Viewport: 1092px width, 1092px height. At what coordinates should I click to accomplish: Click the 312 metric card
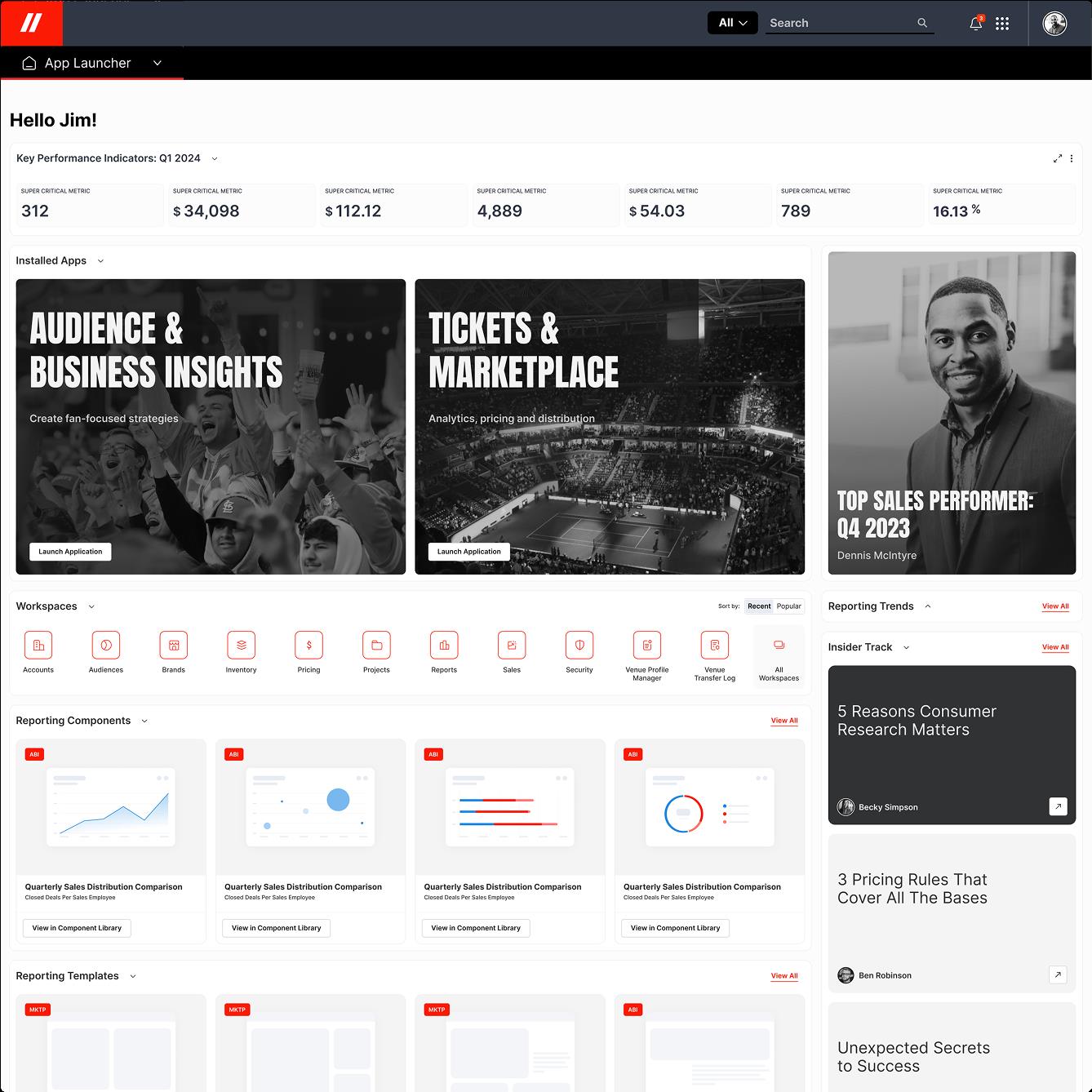pyautogui.click(x=90, y=204)
